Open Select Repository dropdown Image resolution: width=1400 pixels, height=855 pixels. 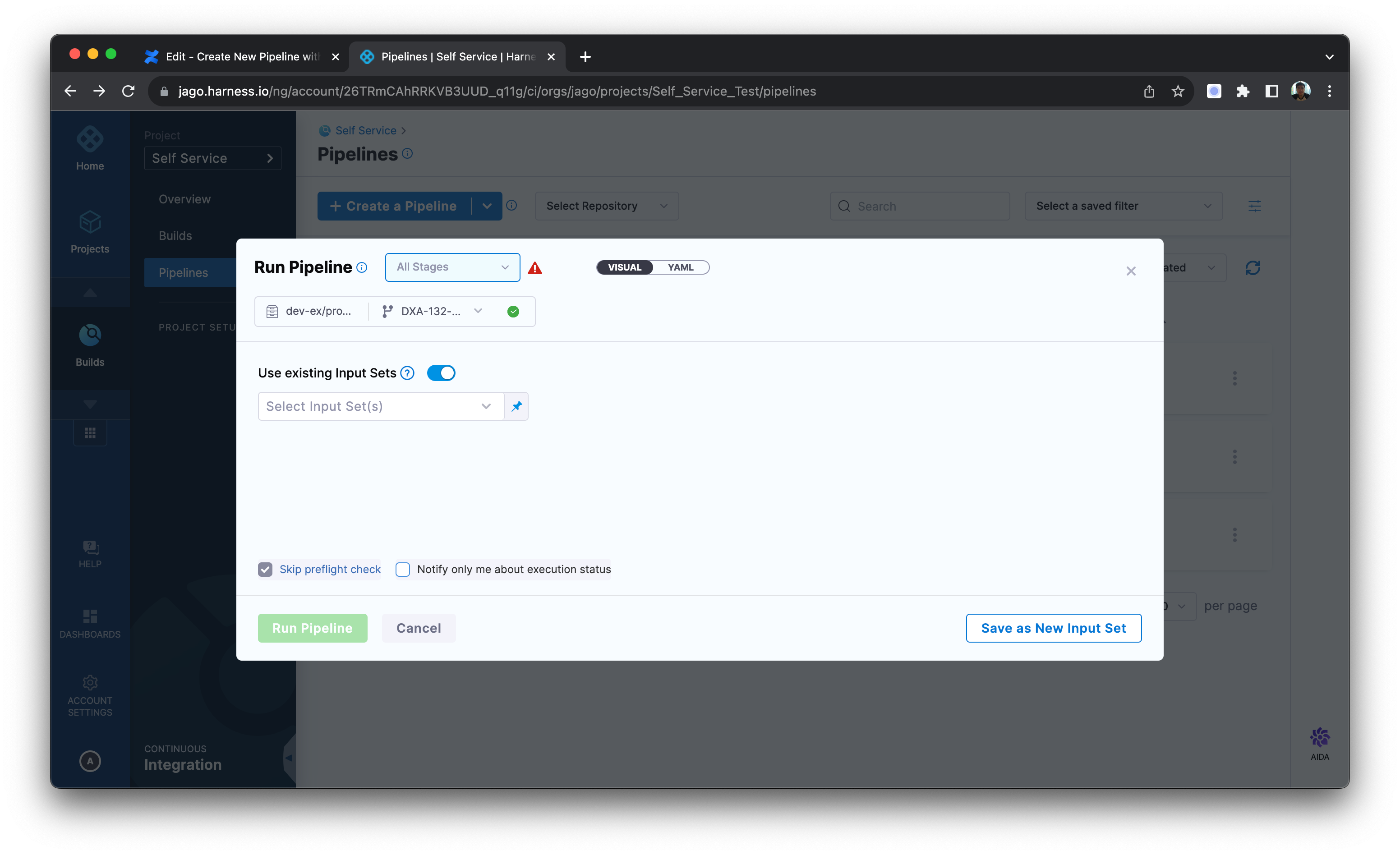606,206
